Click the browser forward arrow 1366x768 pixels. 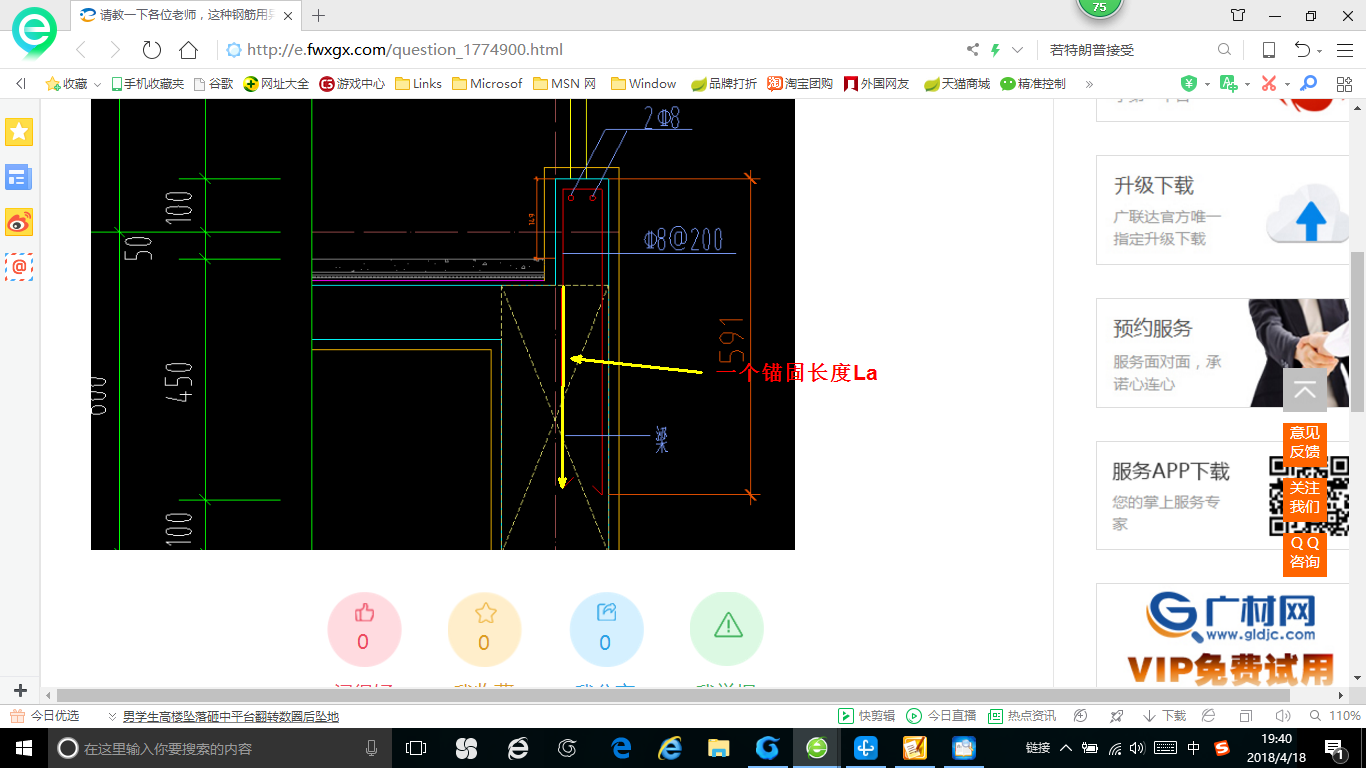(x=115, y=50)
